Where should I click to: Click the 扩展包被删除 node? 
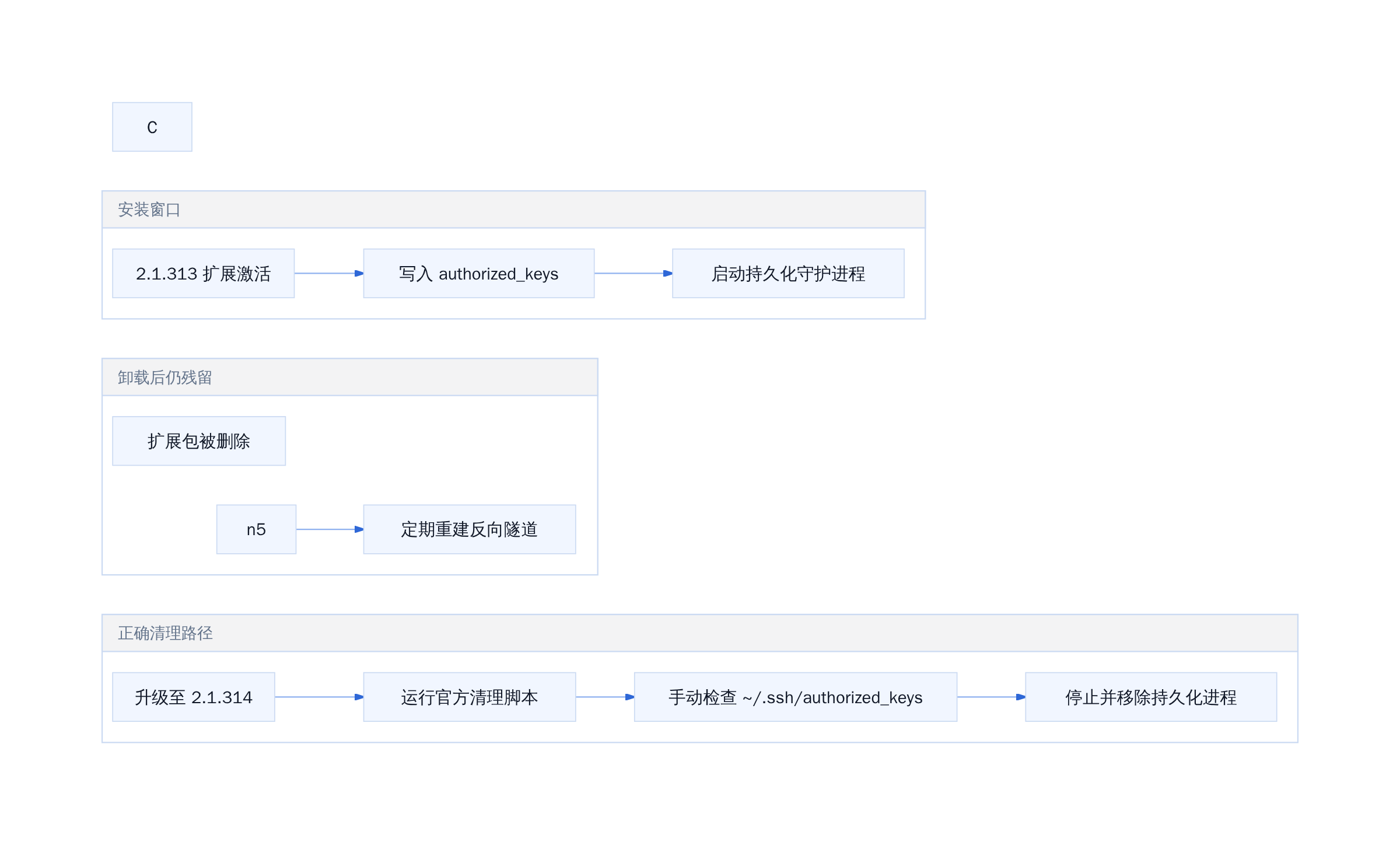point(199,441)
